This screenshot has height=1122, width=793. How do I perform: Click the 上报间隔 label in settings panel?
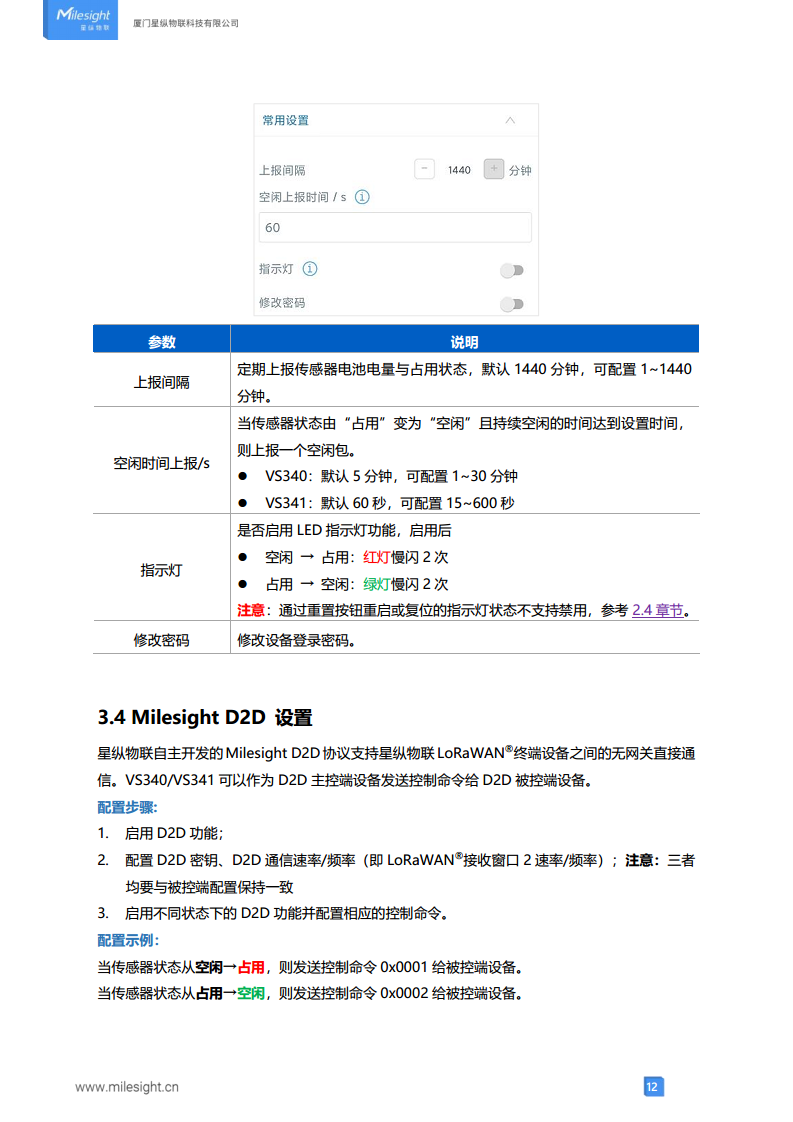(282, 170)
